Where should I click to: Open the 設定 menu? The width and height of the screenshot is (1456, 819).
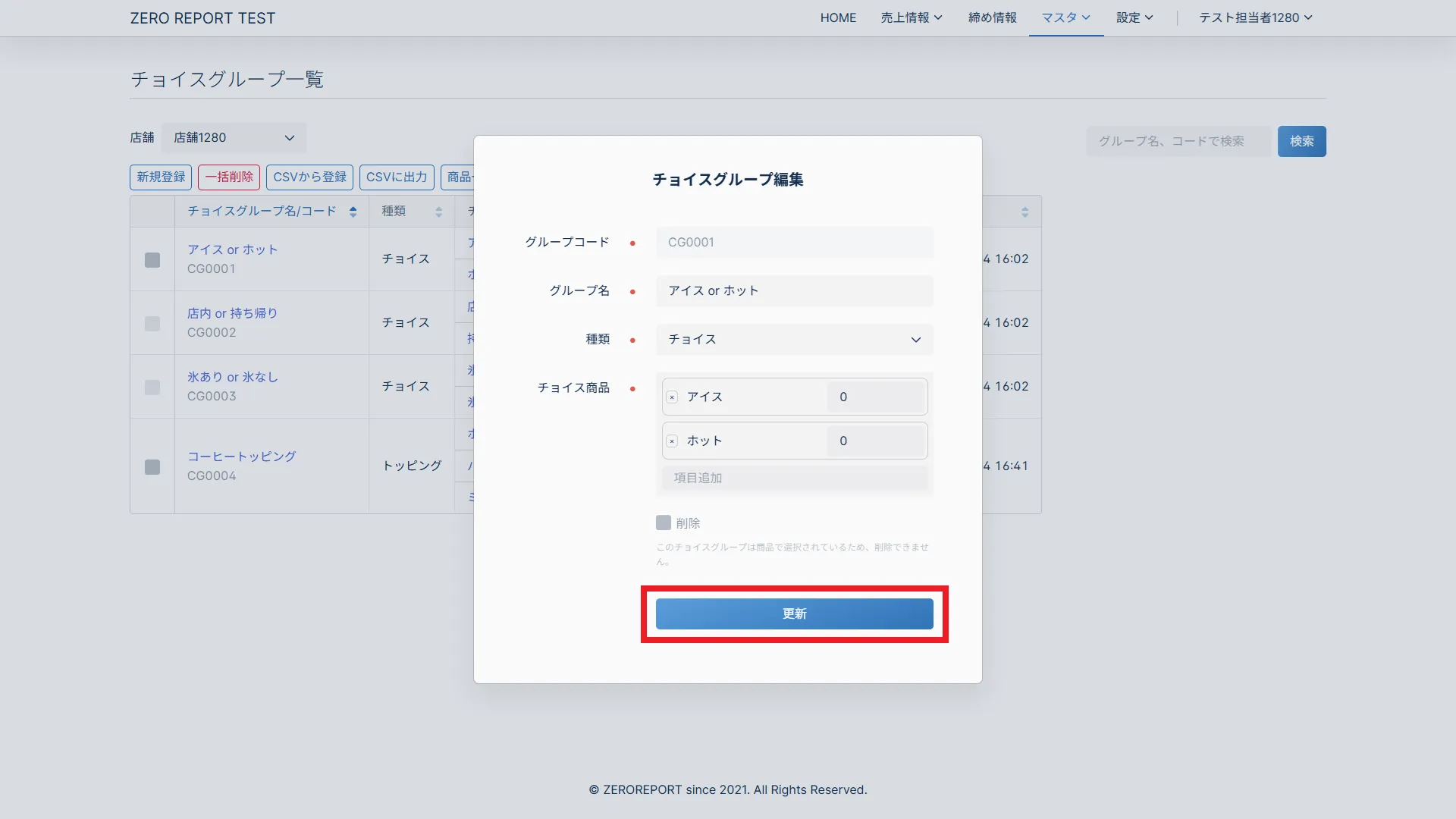(x=1134, y=17)
